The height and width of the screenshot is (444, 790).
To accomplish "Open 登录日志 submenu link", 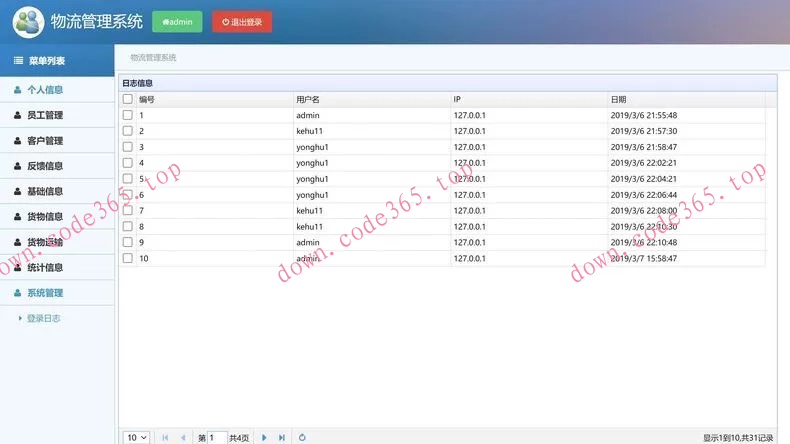I will click(43, 318).
